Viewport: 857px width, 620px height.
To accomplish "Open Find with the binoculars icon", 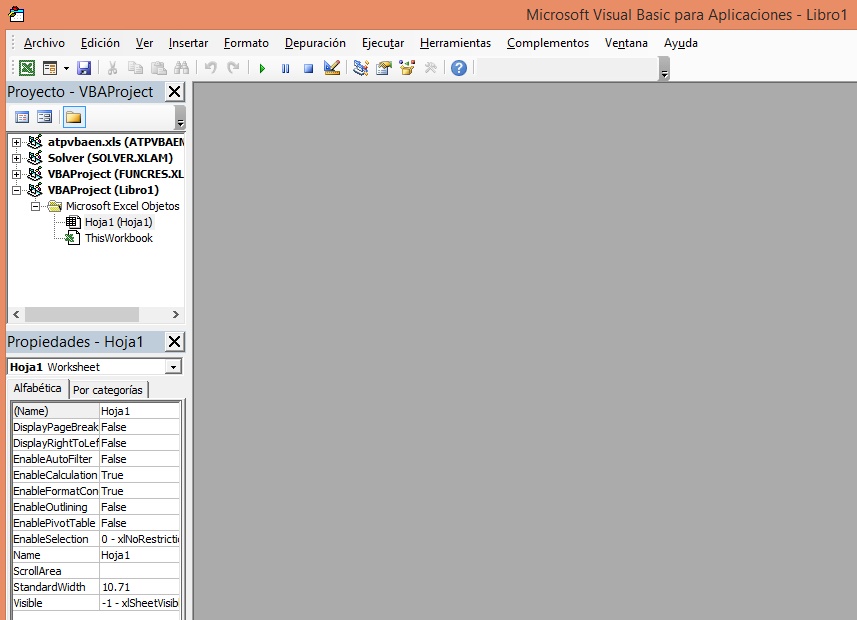I will pos(181,68).
